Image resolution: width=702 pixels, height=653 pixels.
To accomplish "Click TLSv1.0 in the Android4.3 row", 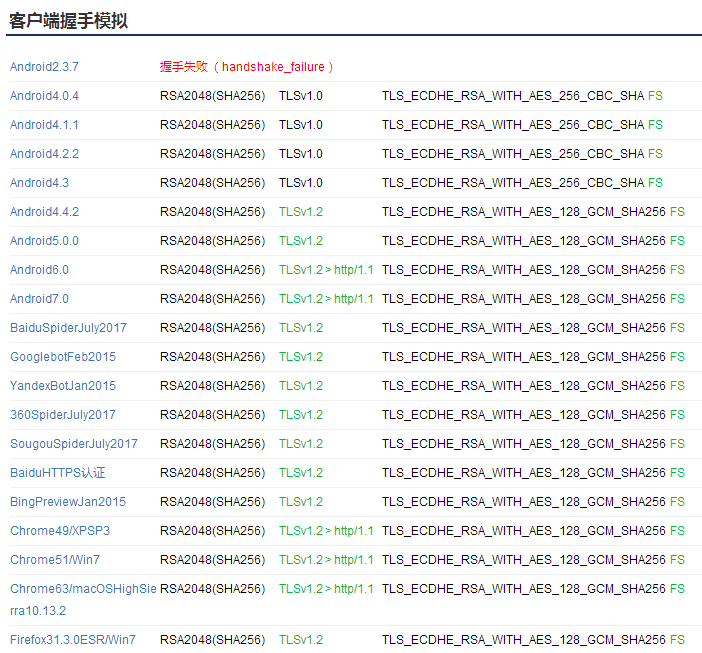I will coord(301,183).
